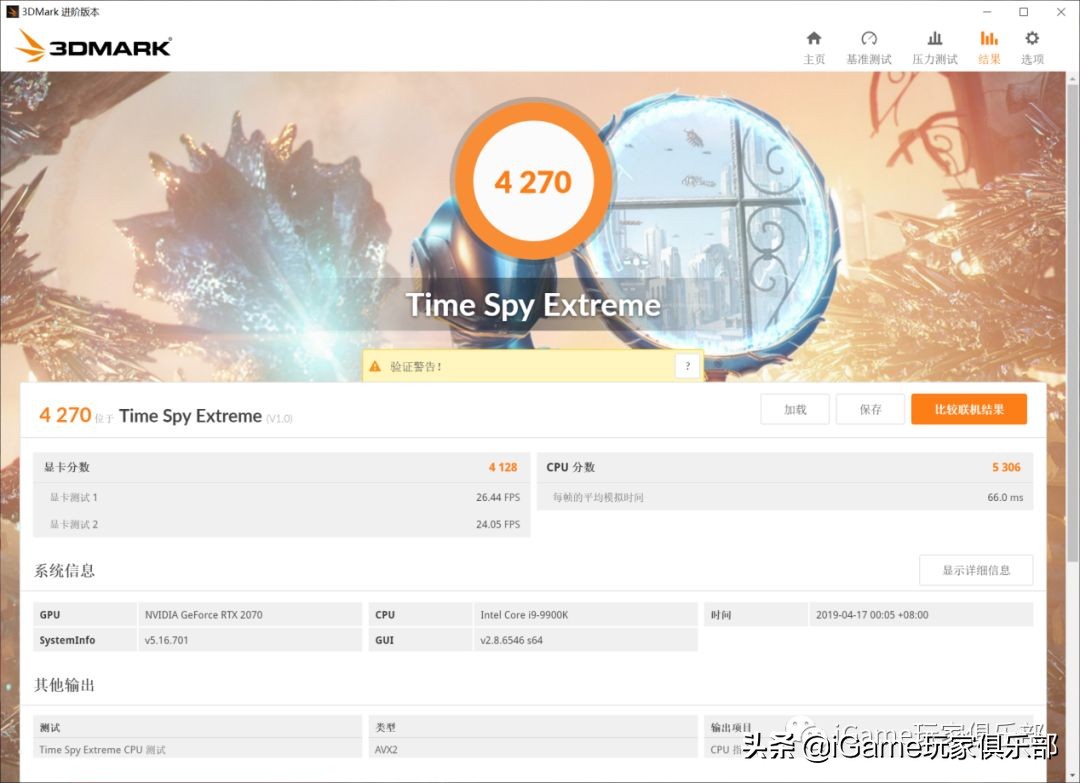
Task: Open the 压力测试 stress test tab
Action: pyautogui.click(x=935, y=48)
